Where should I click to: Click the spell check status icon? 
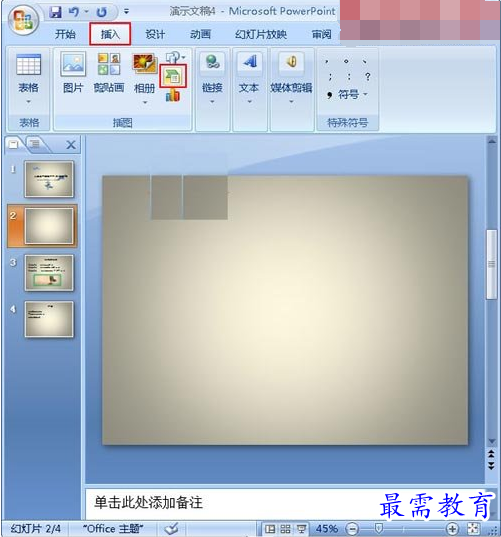click(x=171, y=528)
